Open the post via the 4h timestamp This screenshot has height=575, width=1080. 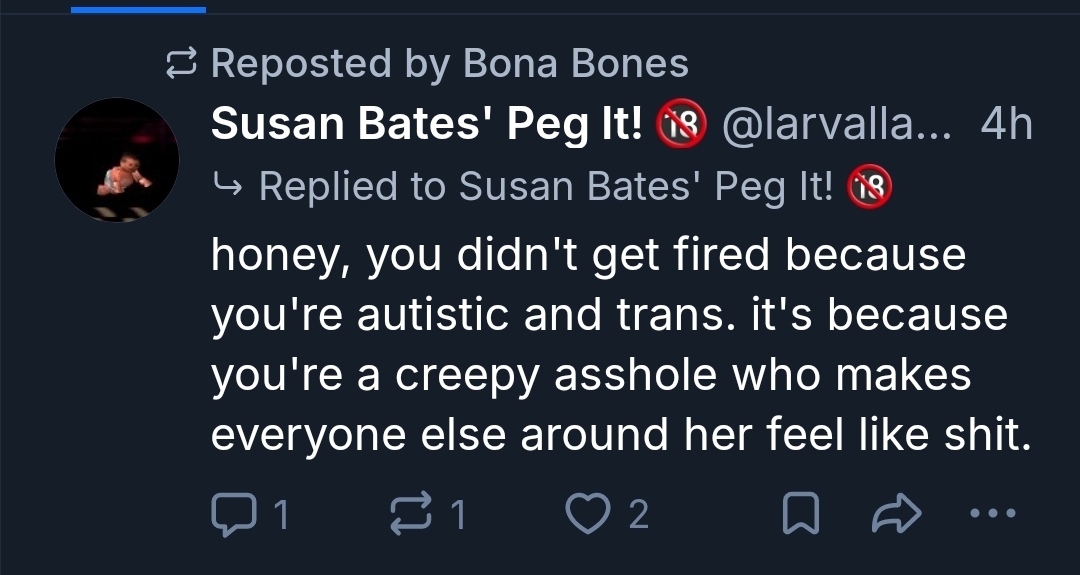coord(1006,124)
